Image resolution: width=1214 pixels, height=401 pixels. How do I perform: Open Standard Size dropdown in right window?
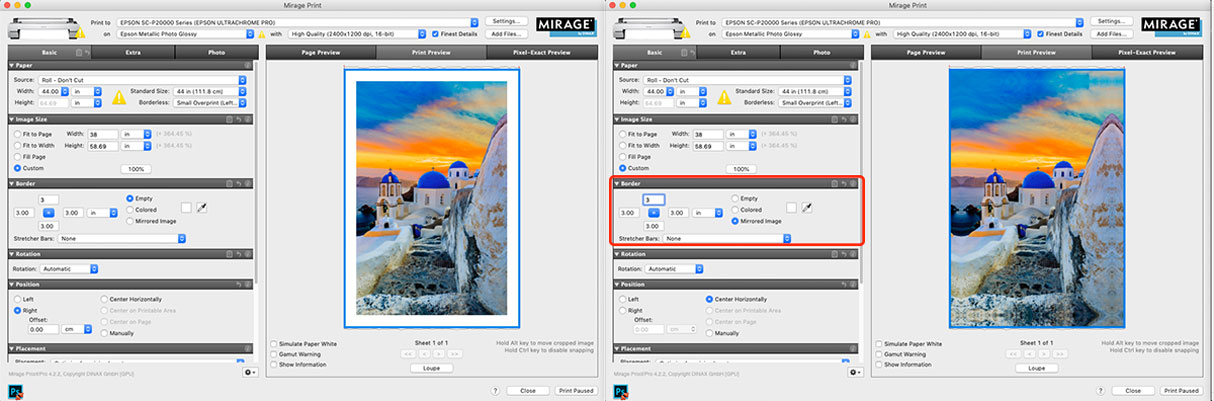point(816,91)
